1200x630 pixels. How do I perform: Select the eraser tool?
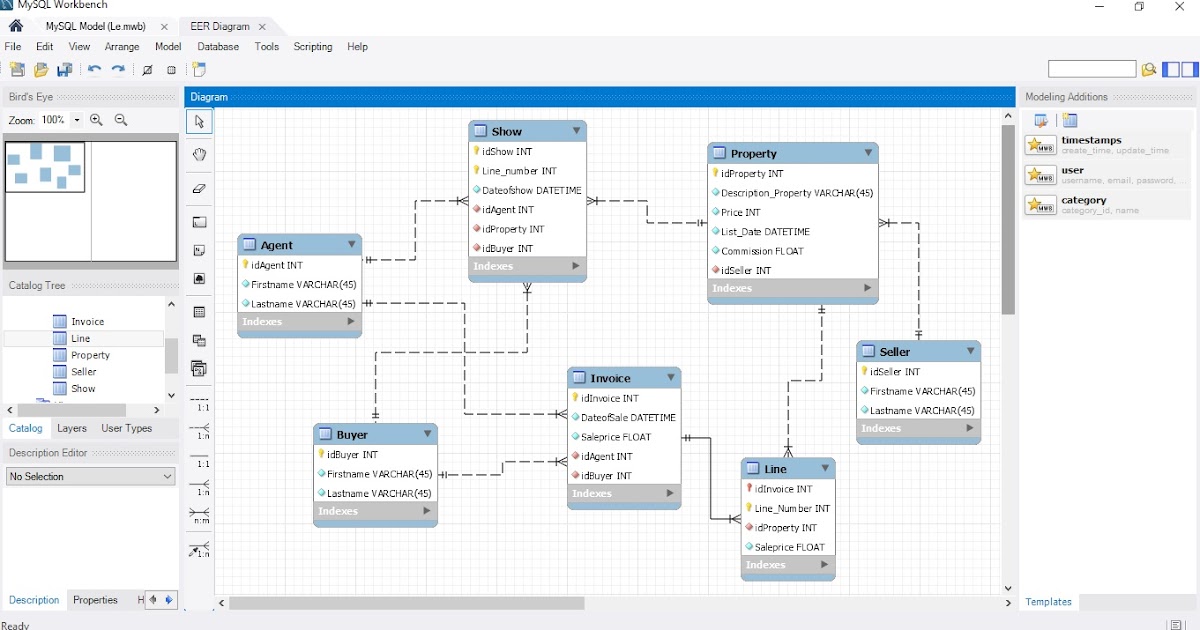pos(199,187)
